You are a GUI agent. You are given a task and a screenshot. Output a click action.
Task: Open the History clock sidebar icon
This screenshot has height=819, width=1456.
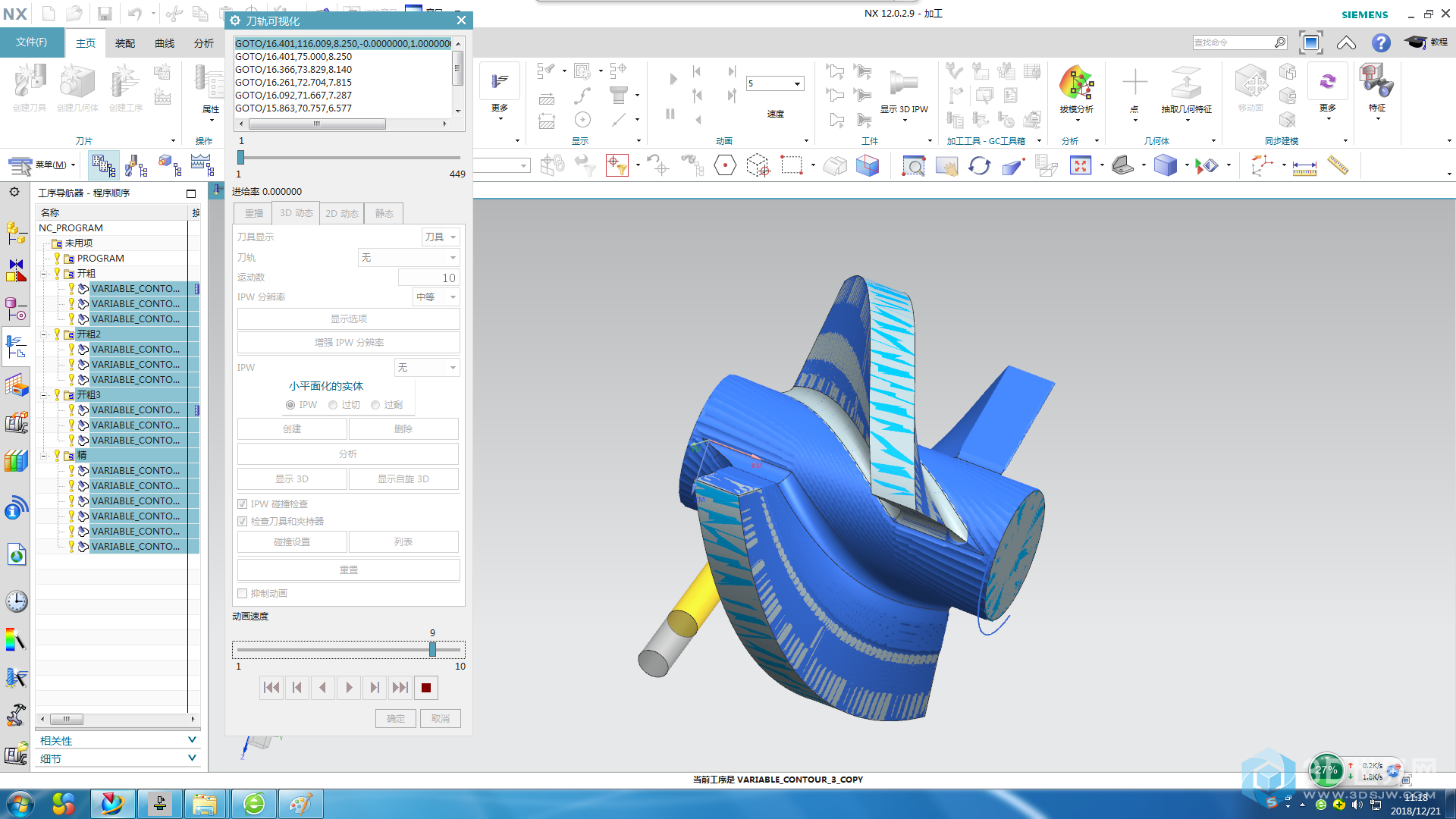coord(16,601)
